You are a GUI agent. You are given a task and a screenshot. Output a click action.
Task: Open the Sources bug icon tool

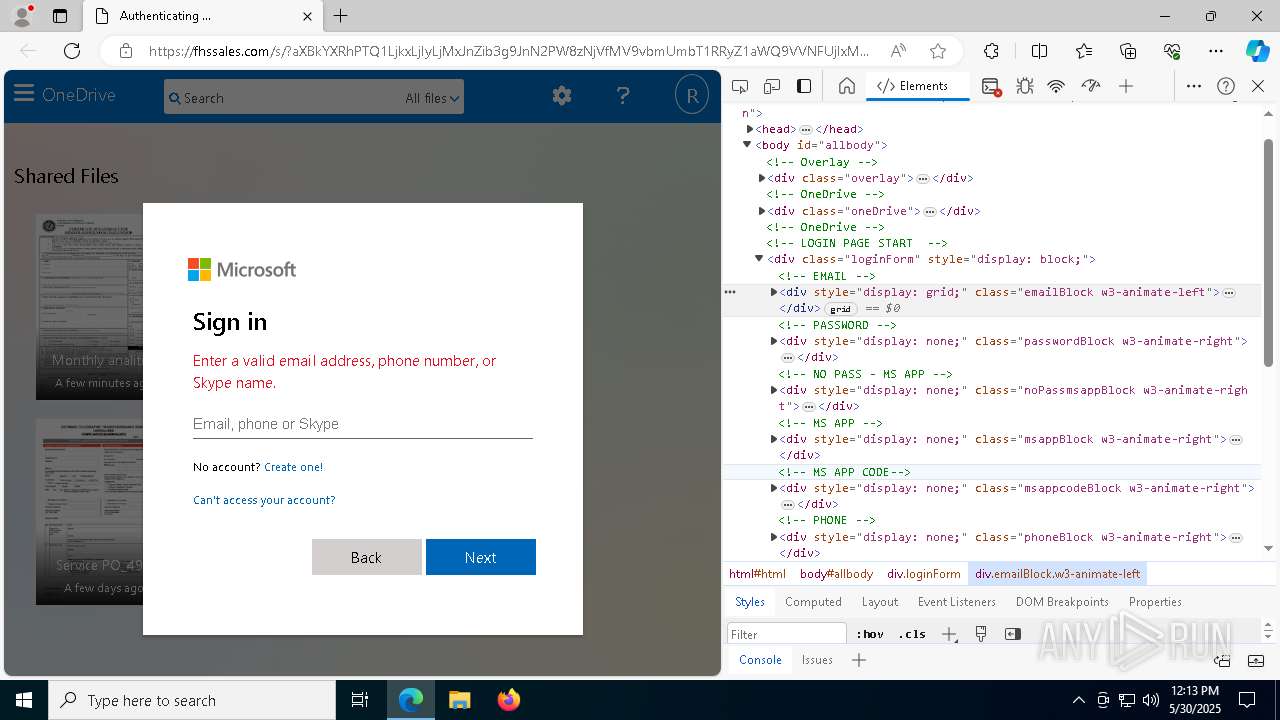coord(1024,87)
